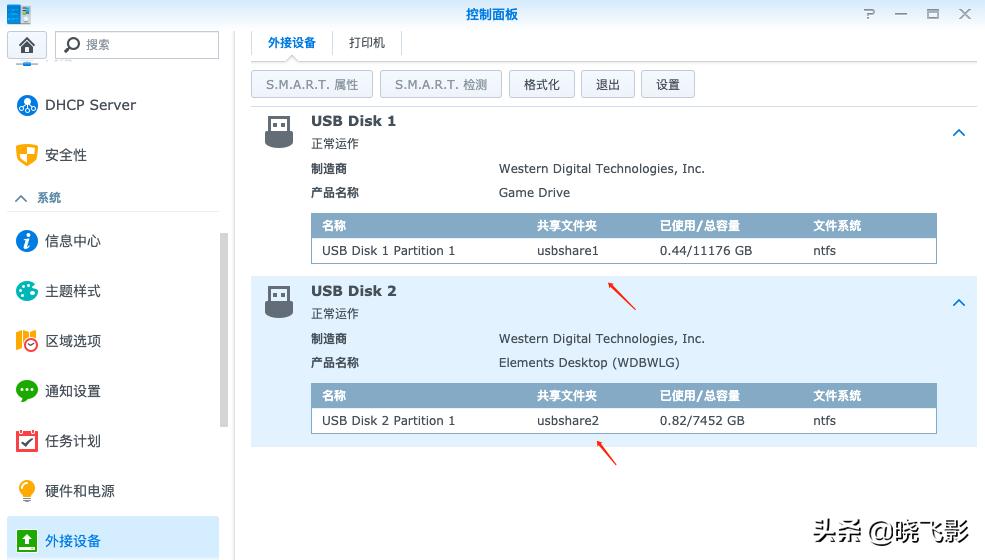
Task: Click the magnifier icon in search box
Action: click(x=72, y=45)
